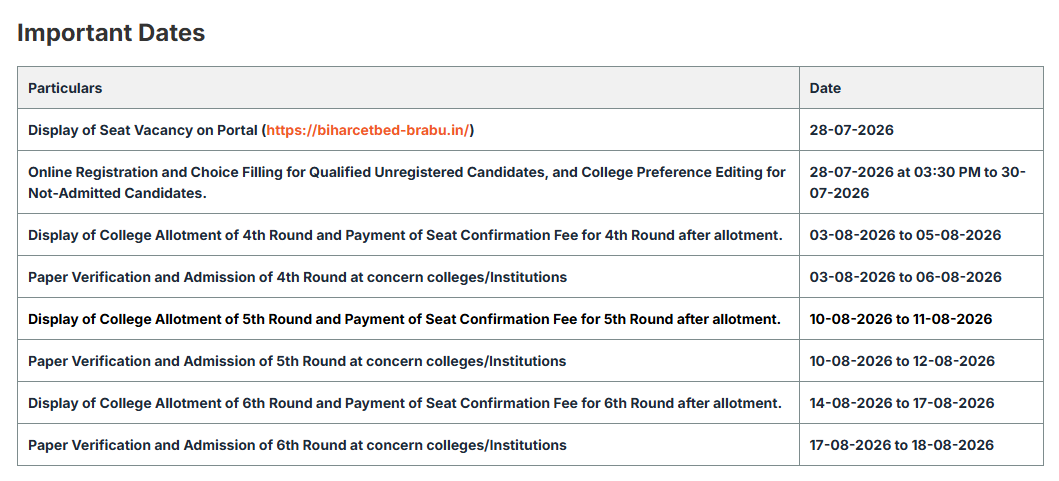
Task: Select the 4th Round Paper Verification row
Action: pos(408,277)
